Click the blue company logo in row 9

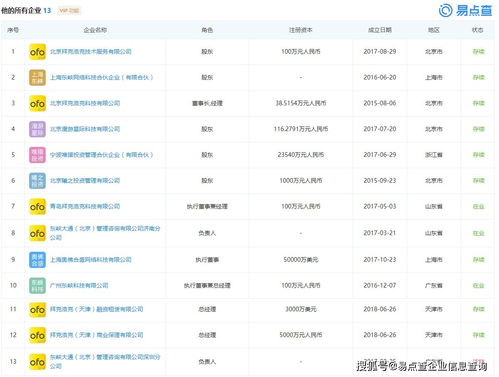click(37, 260)
